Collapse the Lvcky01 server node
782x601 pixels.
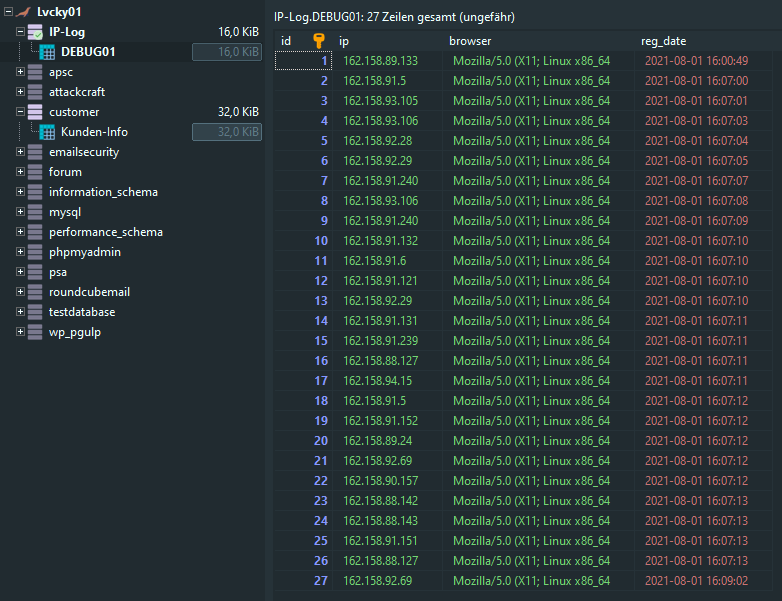8,12
